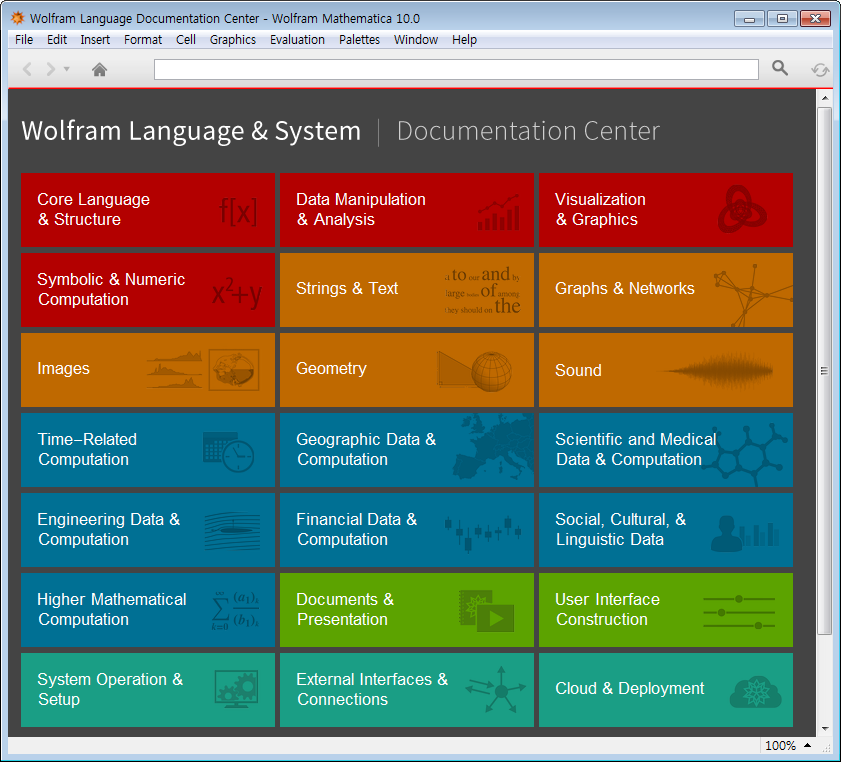The image size is (841, 762).
Task: Open Strings & Text link
Action: [x=347, y=288]
